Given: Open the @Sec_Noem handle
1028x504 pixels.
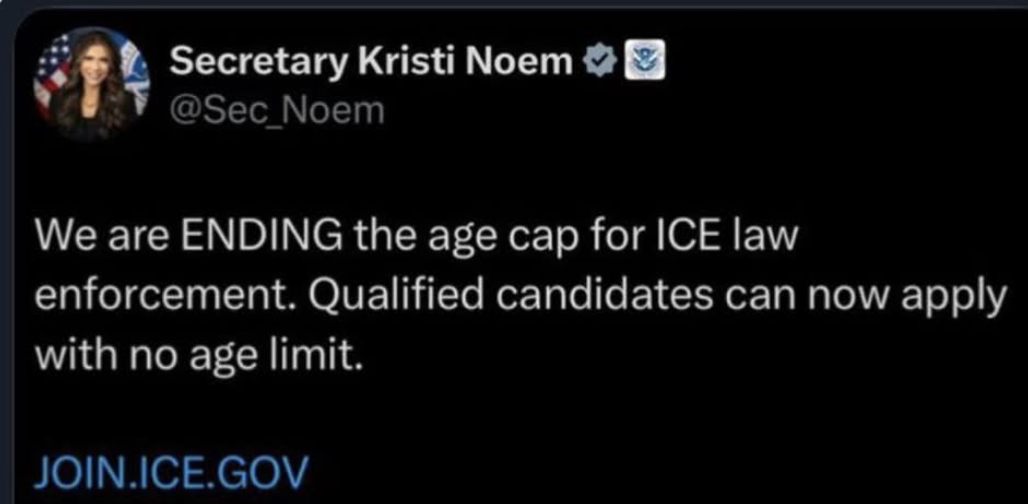Looking at the screenshot, I should [277, 110].
